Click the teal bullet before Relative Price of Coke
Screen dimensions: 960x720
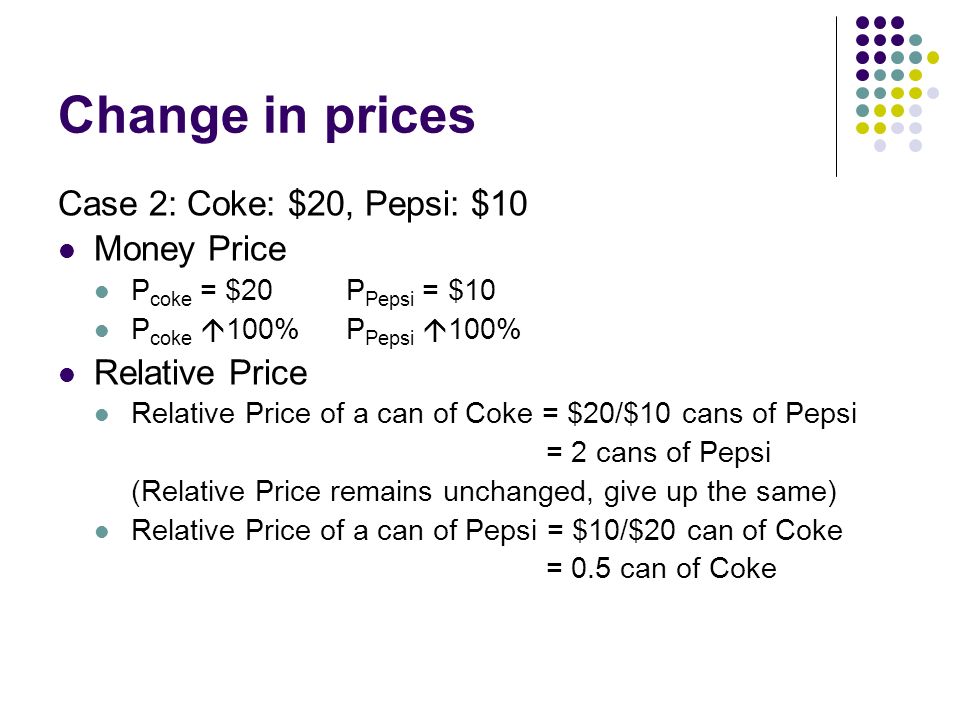102,416
